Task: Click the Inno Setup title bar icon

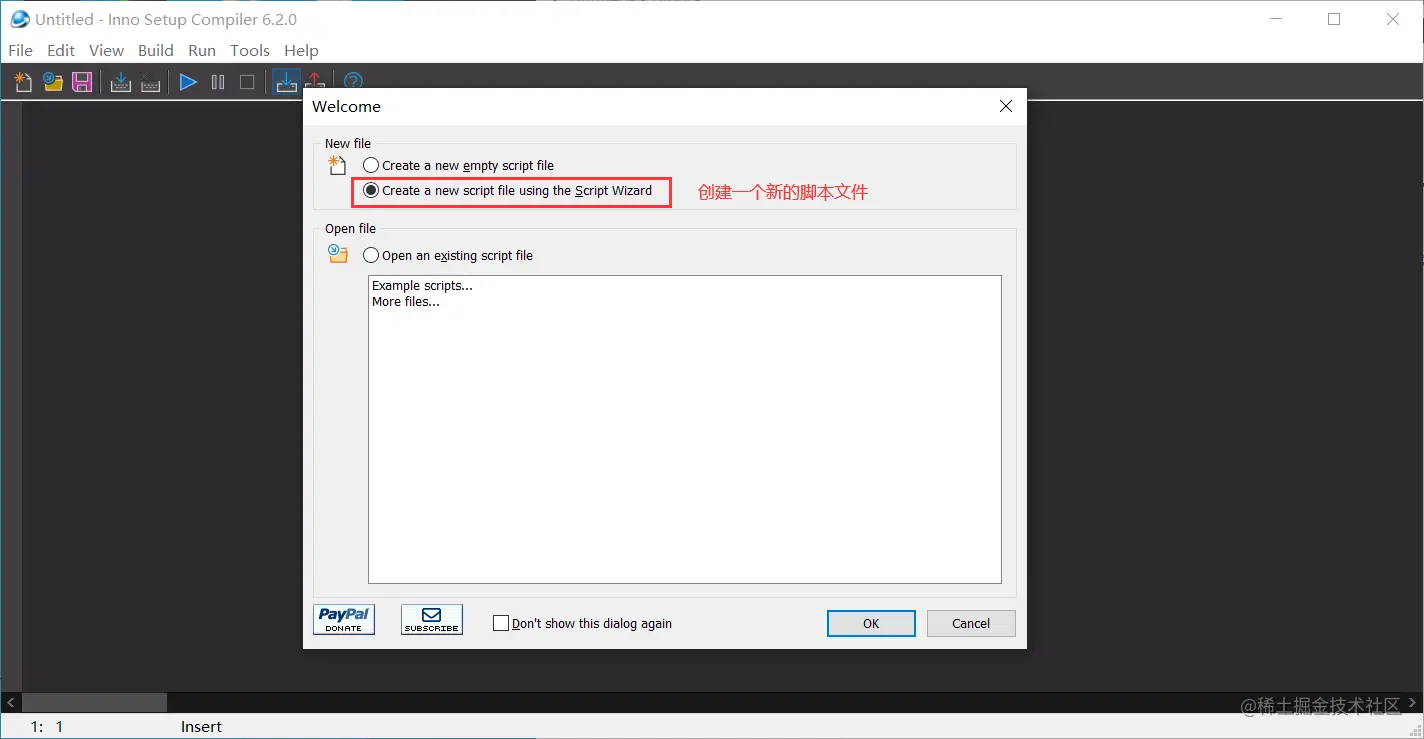Action: 19,19
